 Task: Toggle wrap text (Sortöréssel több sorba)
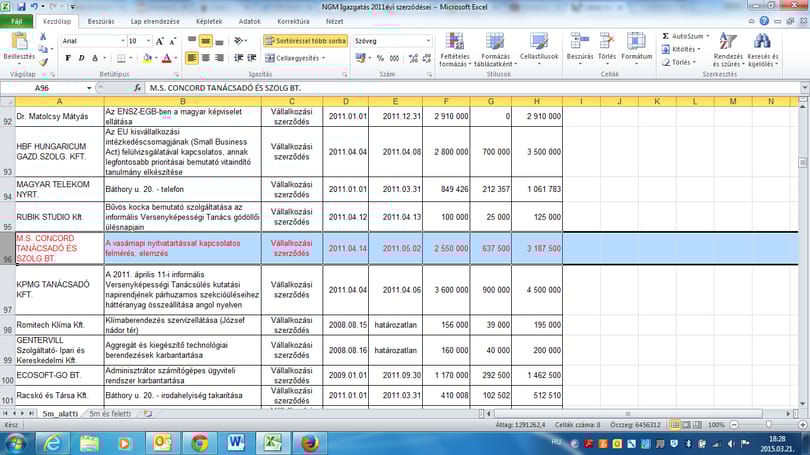[x=305, y=41]
